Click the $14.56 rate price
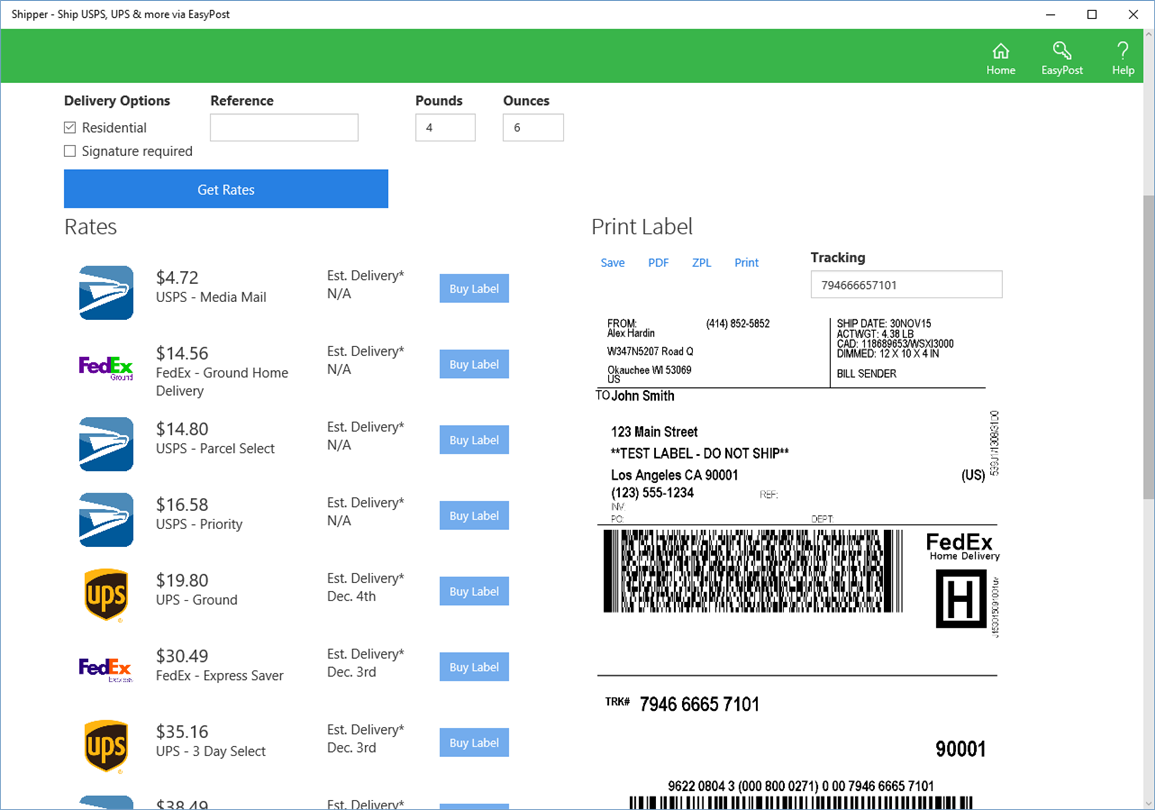The image size is (1155, 810). coord(182,353)
